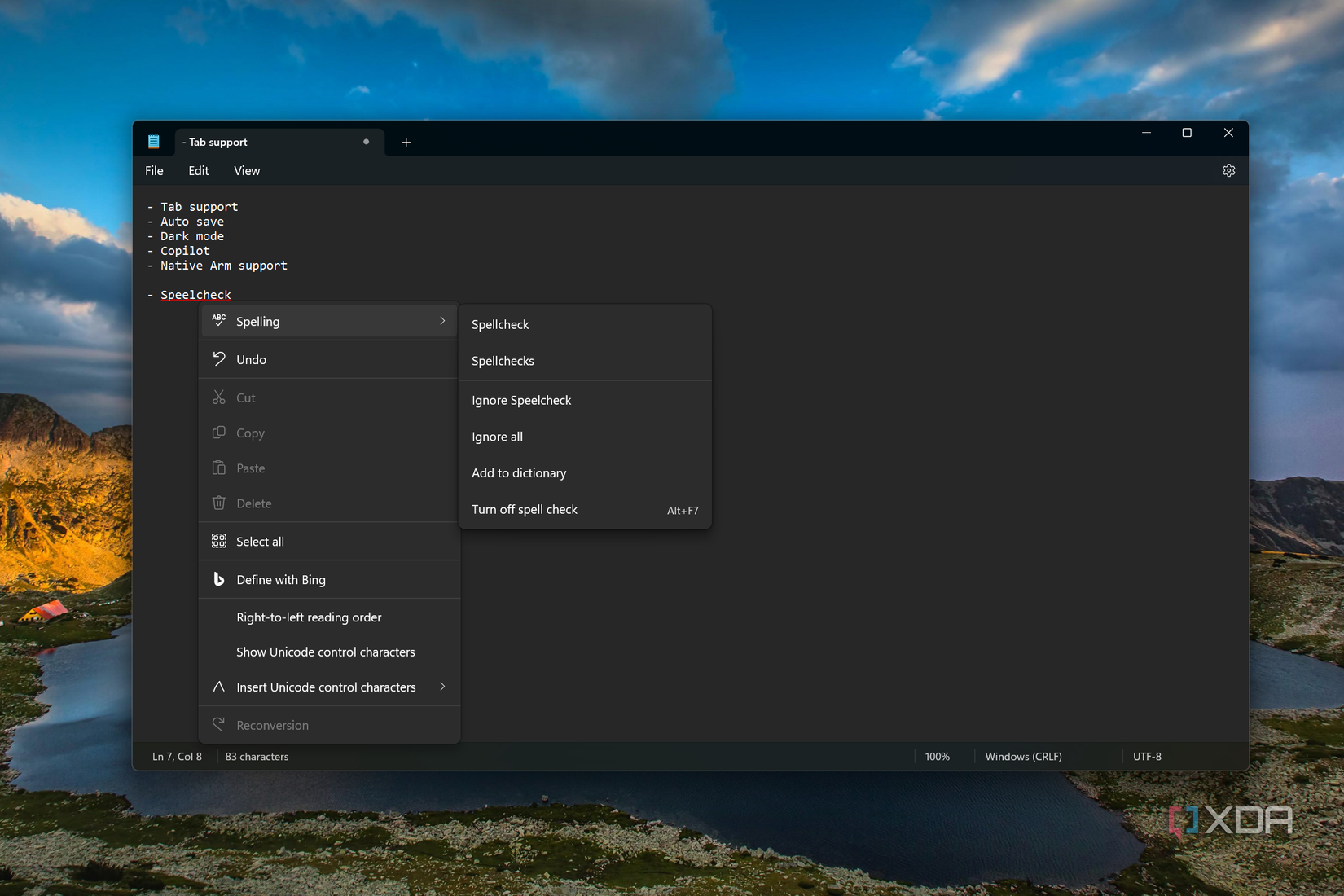Turn off spell check

(524, 509)
